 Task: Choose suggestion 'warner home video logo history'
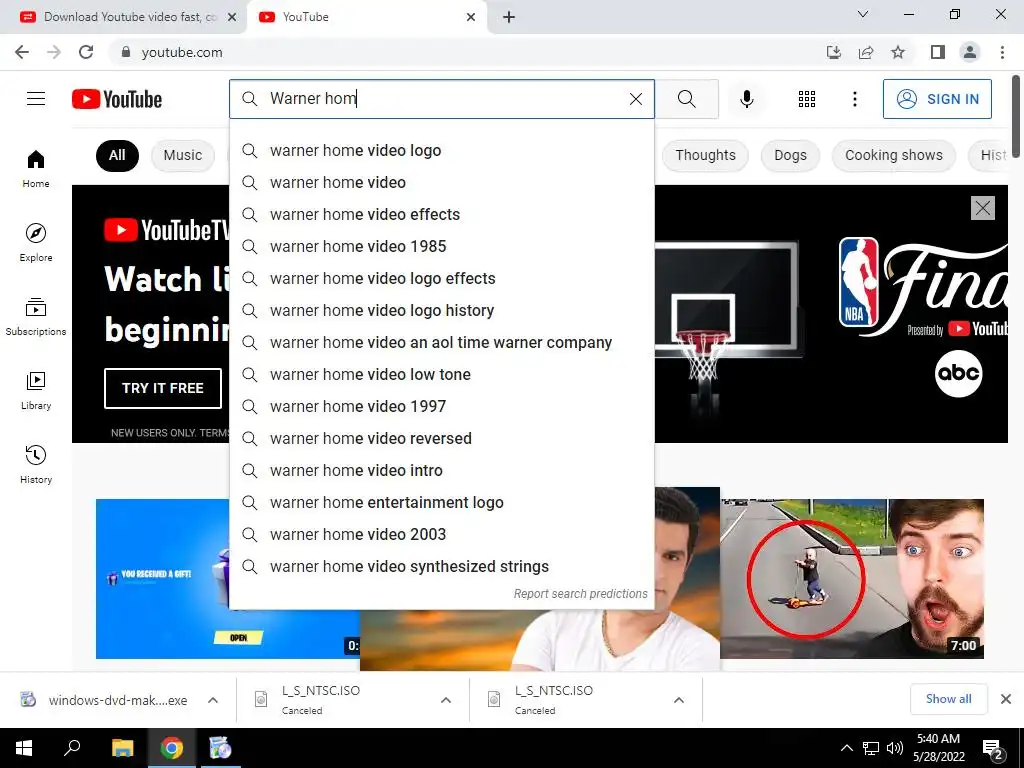point(441,310)
